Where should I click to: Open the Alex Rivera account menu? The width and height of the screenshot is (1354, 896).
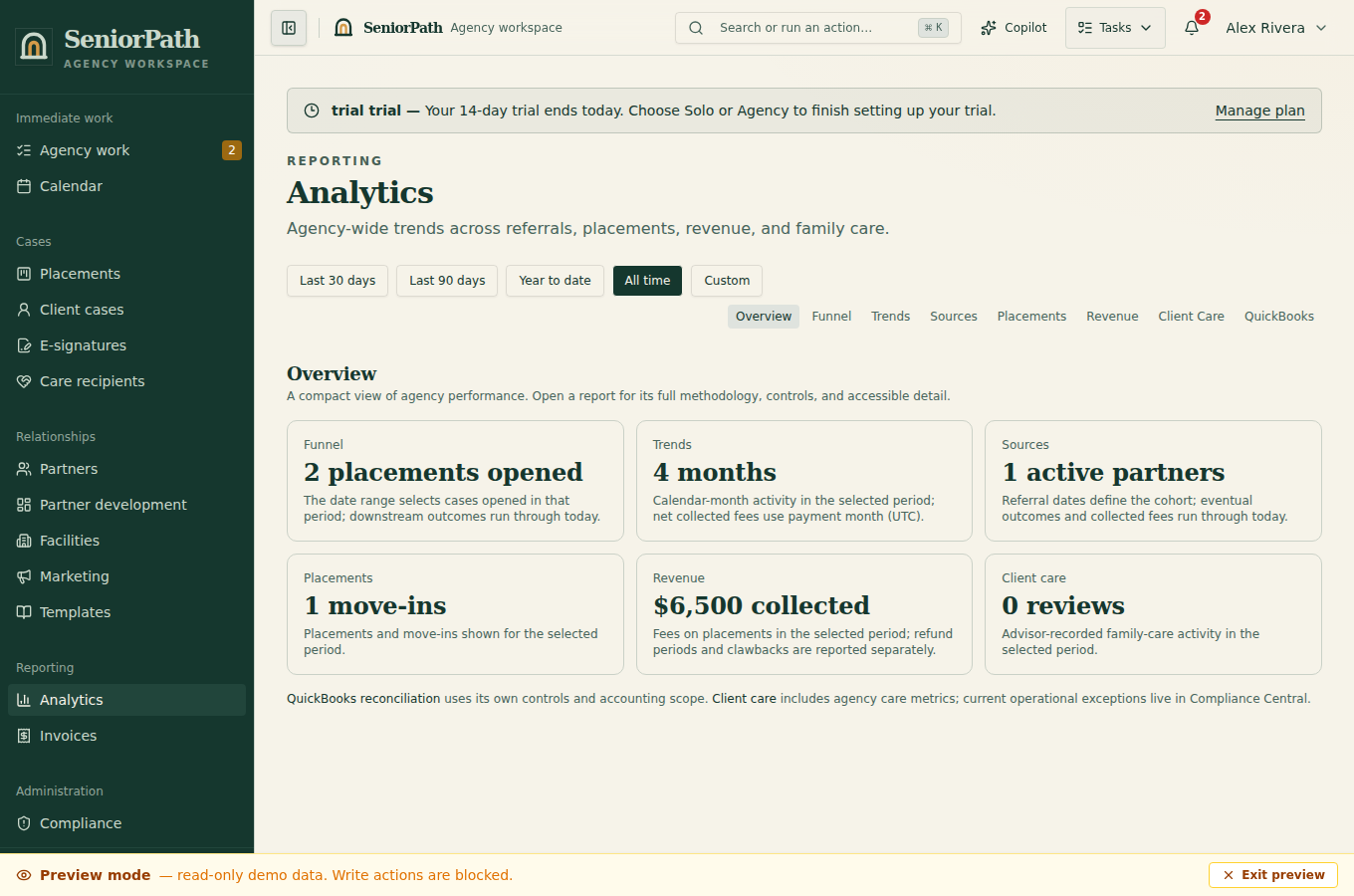1276,28
